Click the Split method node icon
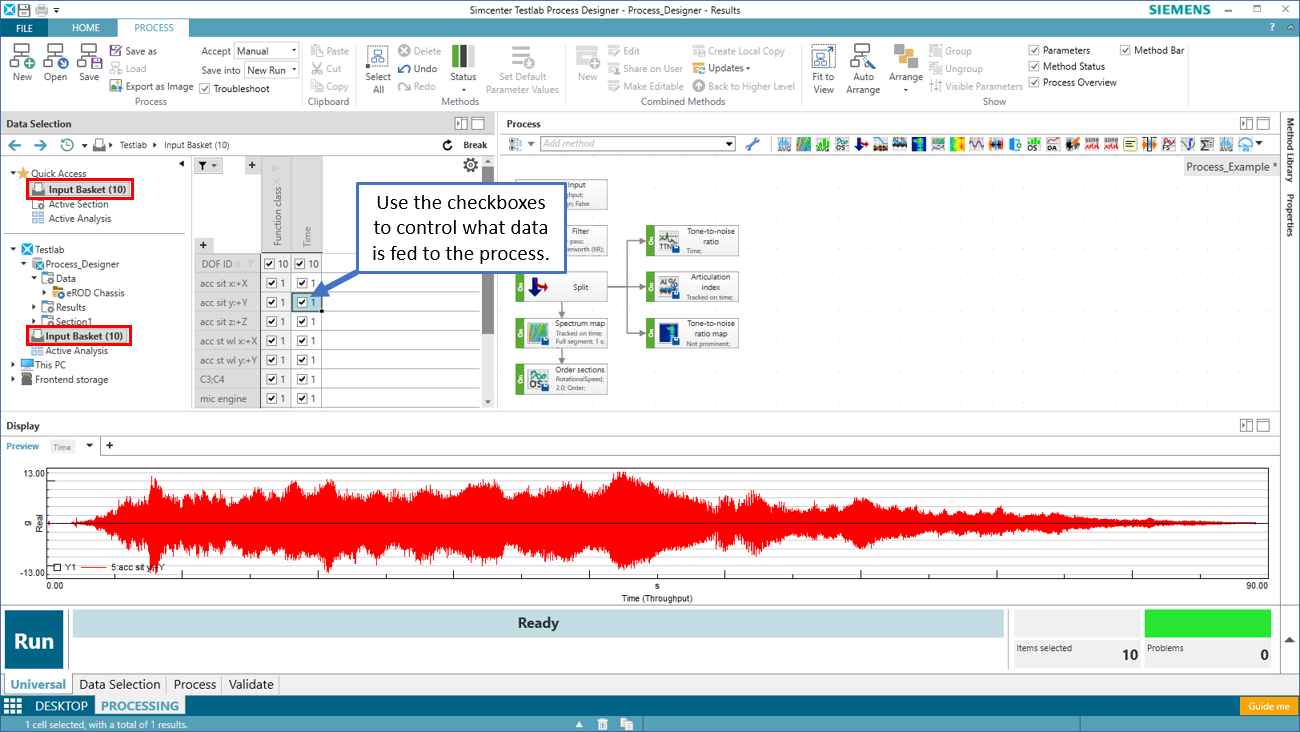The width and height of the screenshot is (1300, 732). pyautogui.click(x=537, y=287)
